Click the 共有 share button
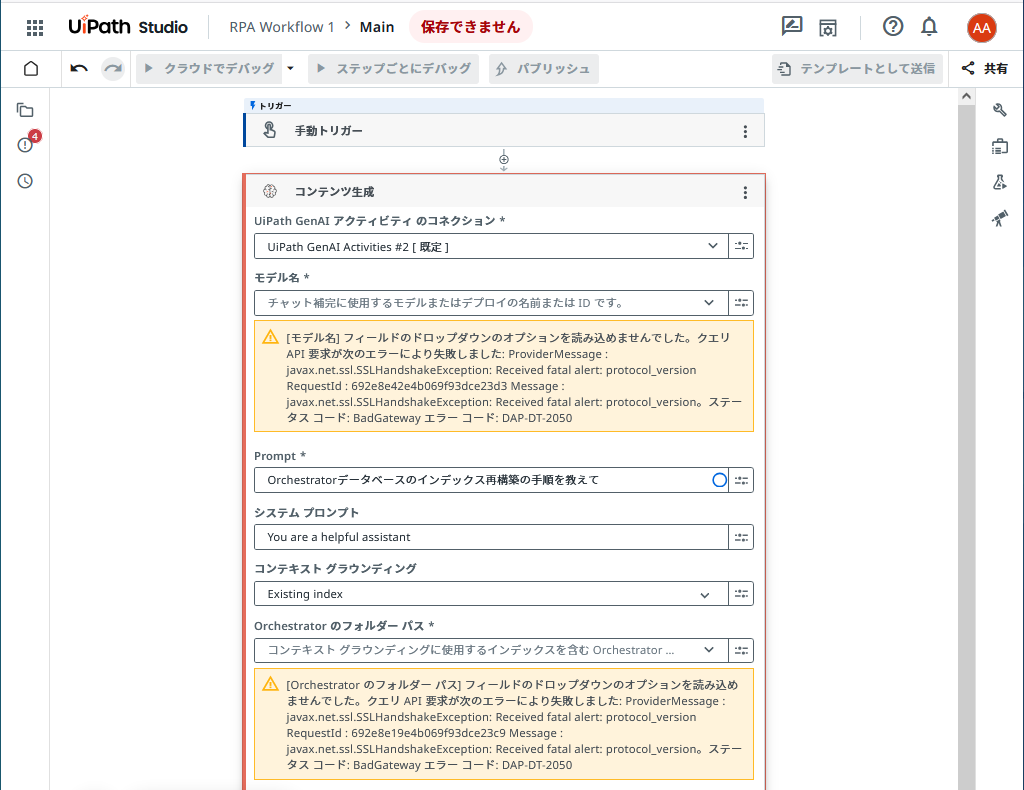Image resolution: width=1024 pixels, height=790 pixels. coord(984,69)
